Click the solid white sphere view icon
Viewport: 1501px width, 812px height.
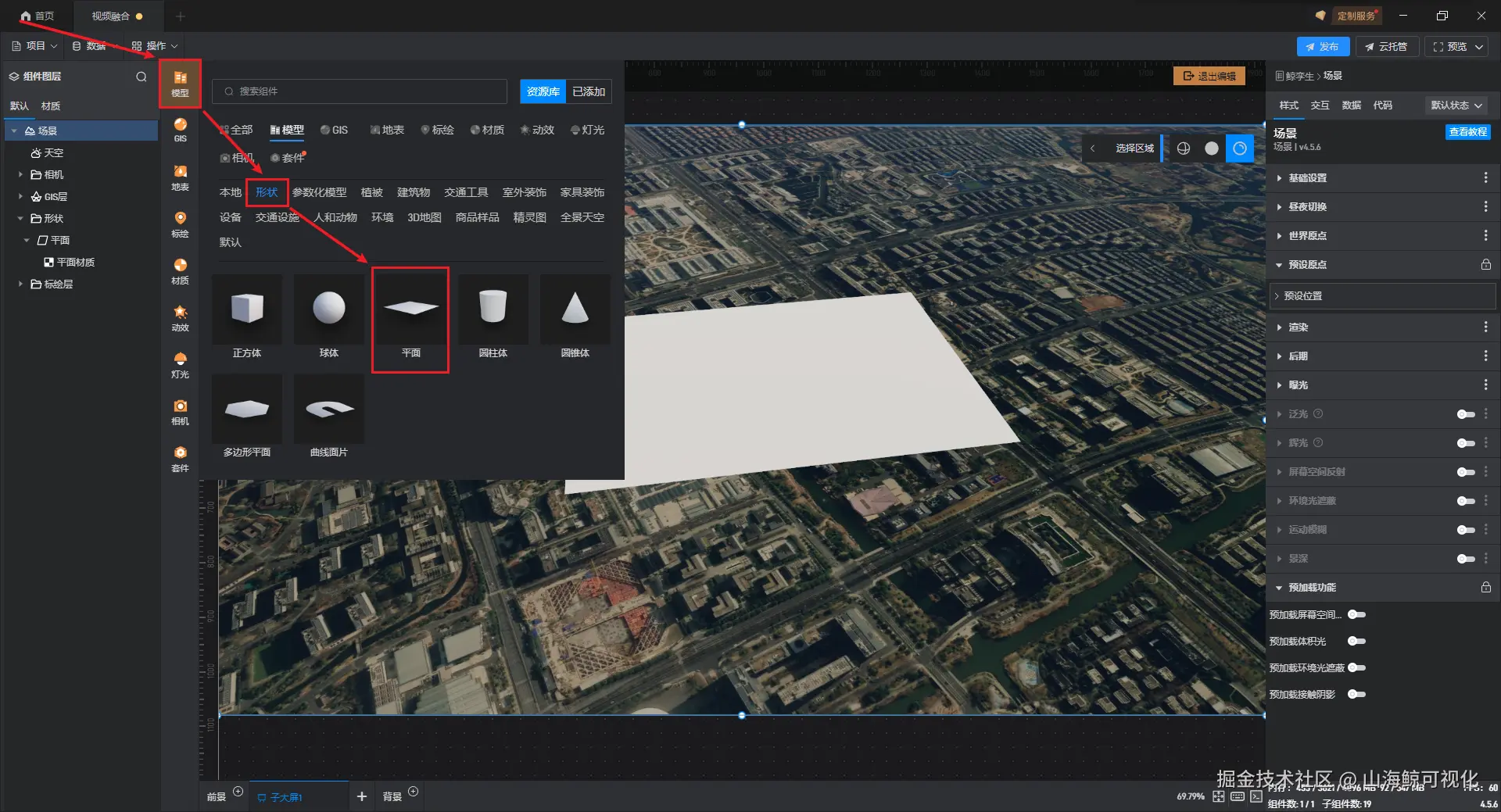tap(1212, 148)
